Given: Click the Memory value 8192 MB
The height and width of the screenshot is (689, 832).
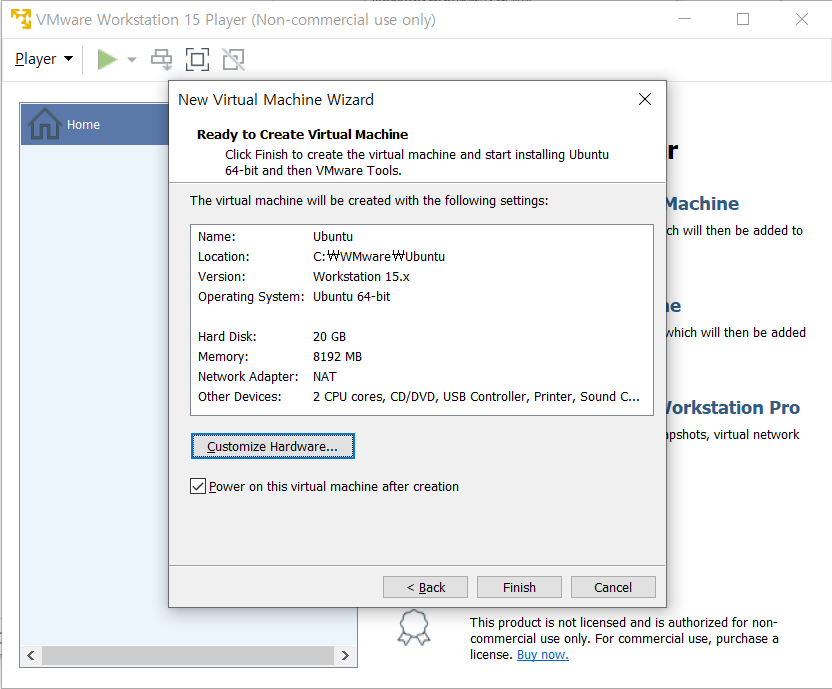Looking at the screenshot, I should pyautogui.click(x=337, y=357).
